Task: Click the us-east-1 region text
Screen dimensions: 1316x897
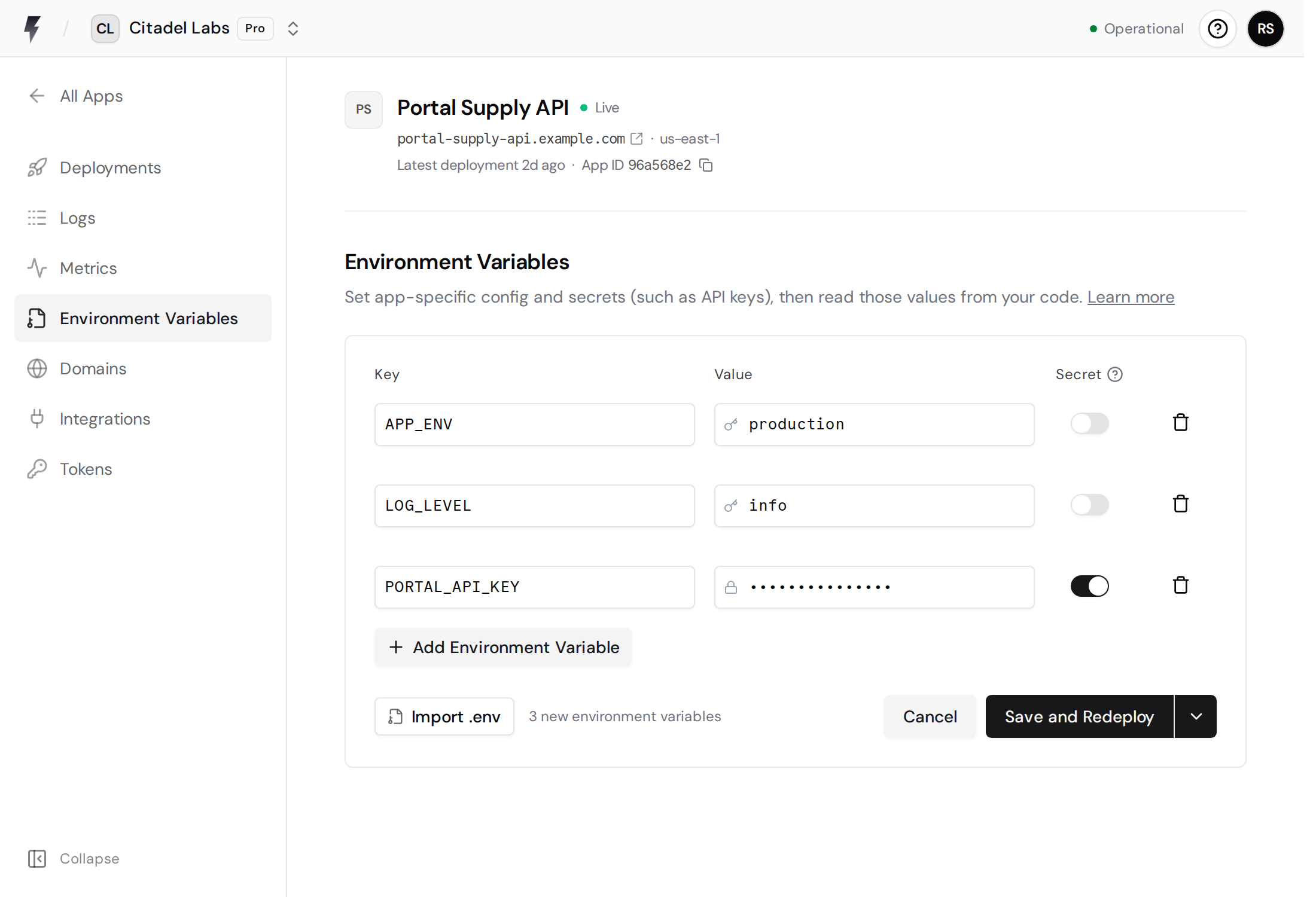Action: [689, 139]
